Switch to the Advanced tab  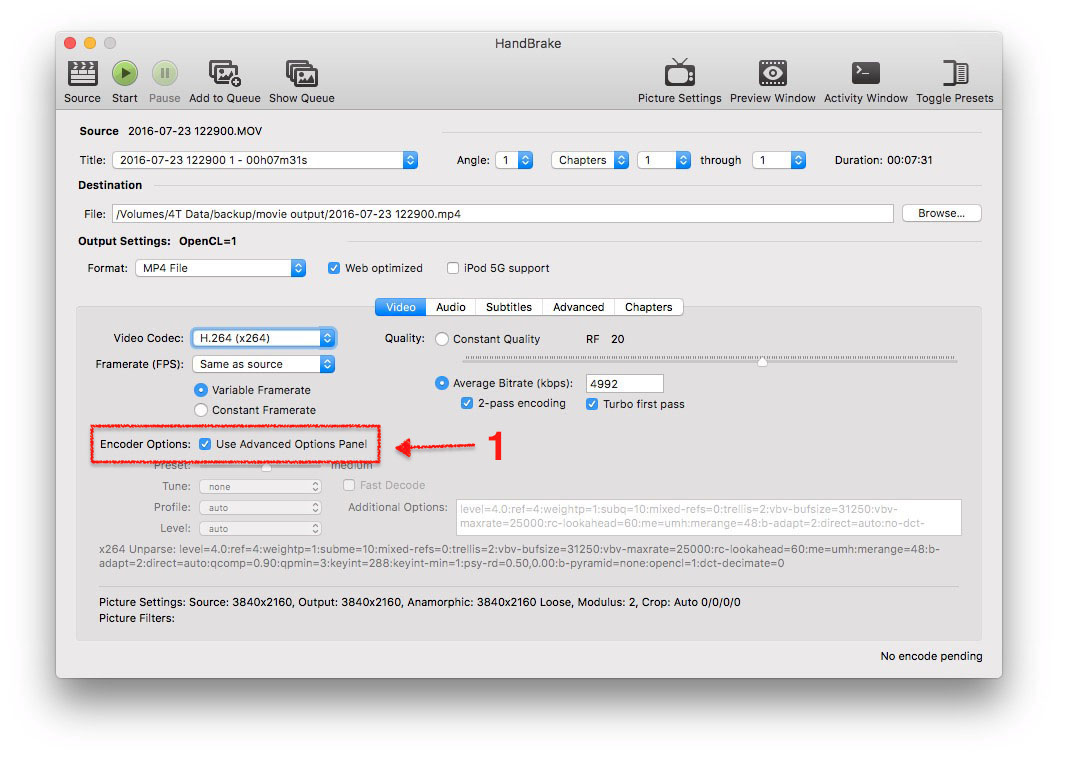tap(578, 307)
